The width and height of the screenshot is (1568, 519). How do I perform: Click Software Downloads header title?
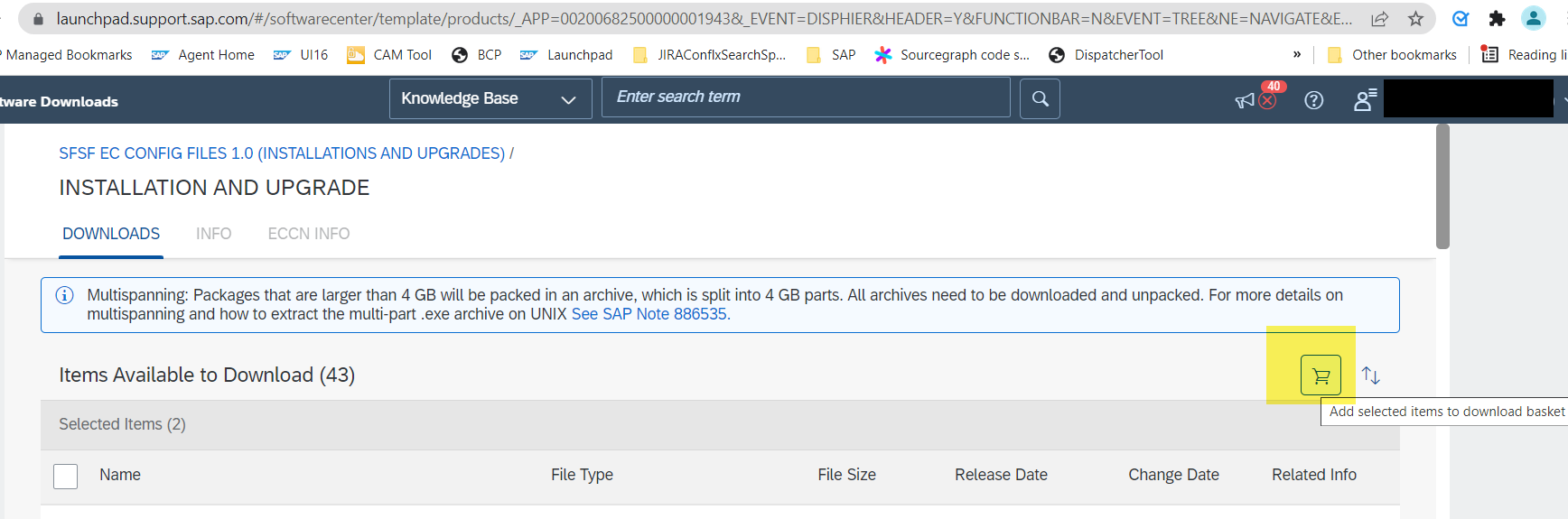(x=59, y=101)
